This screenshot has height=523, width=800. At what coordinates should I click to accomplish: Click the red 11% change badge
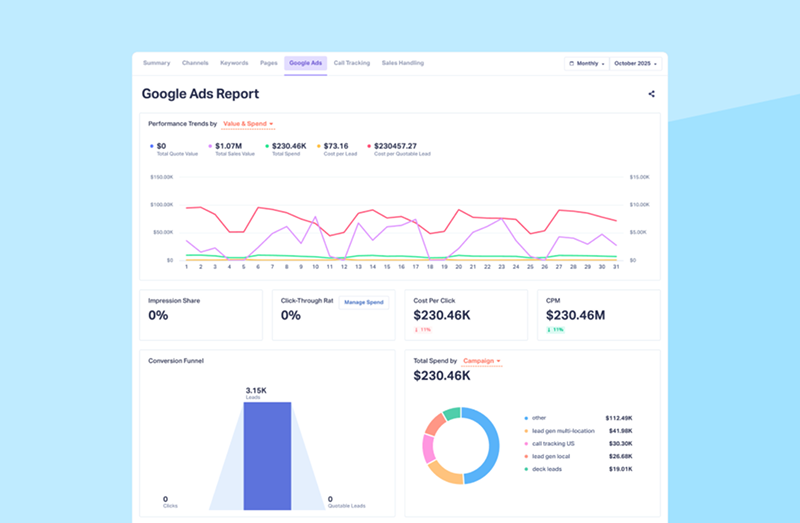click(x=423, y=330)
